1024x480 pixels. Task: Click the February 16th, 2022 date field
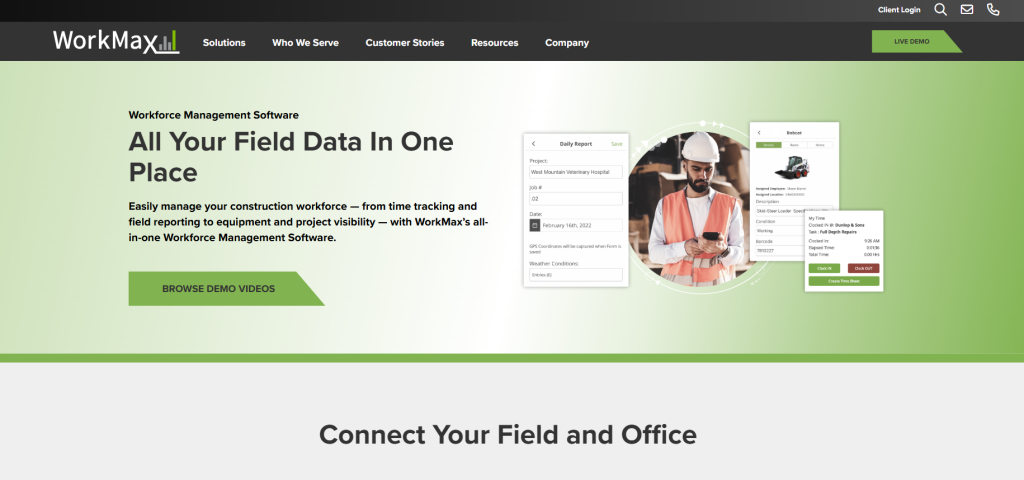point(581,225)
